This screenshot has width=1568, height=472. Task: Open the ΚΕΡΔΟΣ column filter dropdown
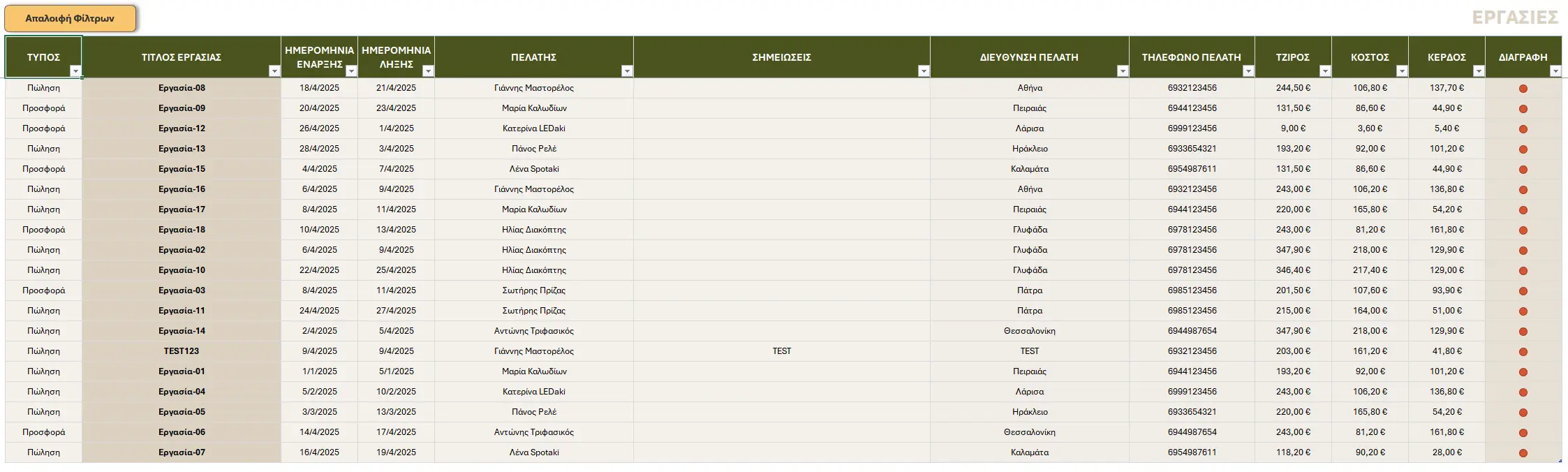tap(1479, 71)
